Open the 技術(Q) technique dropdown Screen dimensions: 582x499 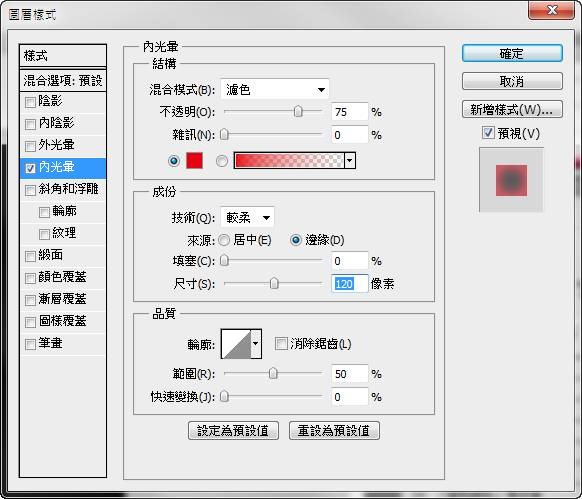(x=247, y=217)
